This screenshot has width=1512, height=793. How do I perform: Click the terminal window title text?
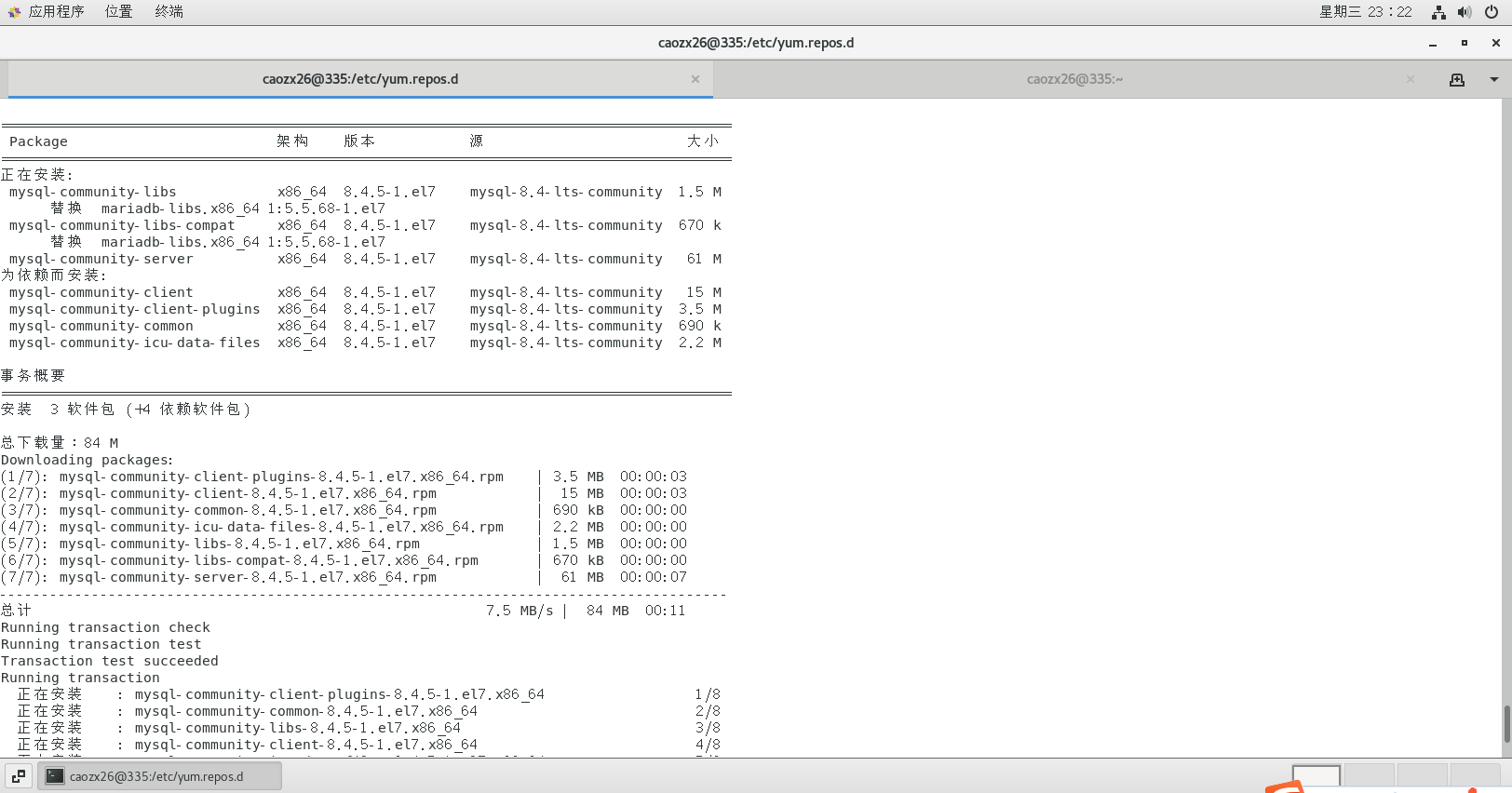pyautogui.click(x=756, y=43)
